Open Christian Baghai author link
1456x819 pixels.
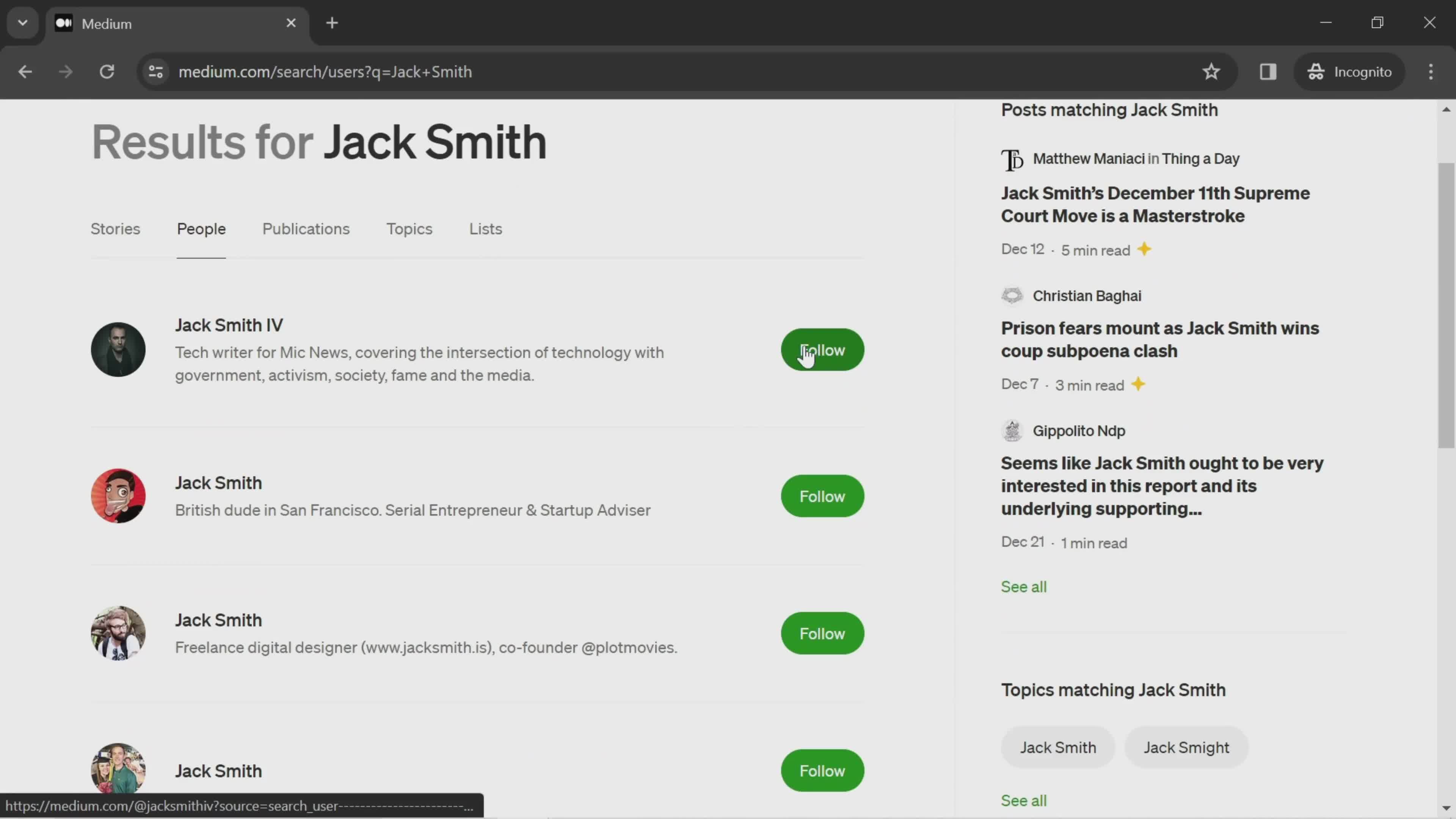(1087, 296)
